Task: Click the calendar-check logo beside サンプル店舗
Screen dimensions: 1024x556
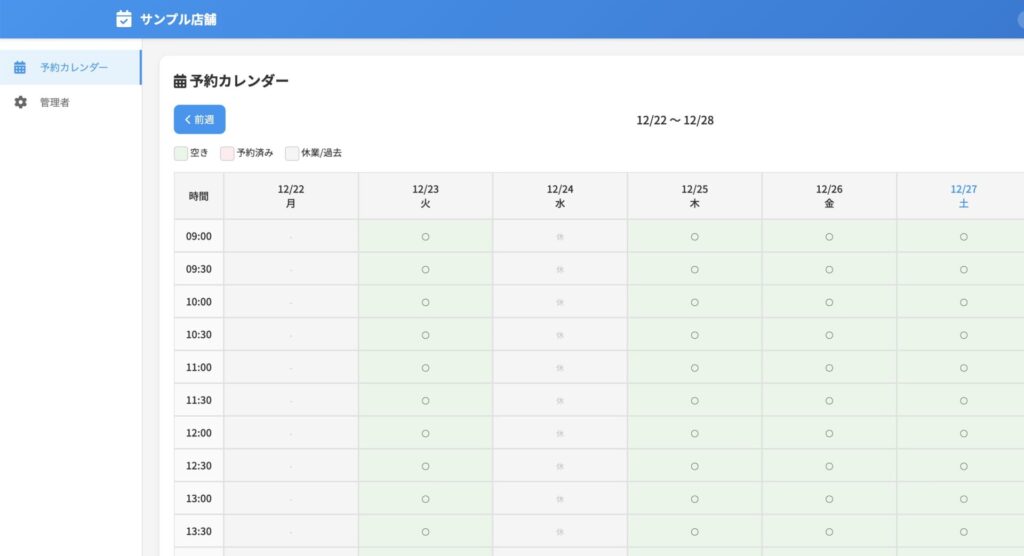Action: (x=124, y=19)
